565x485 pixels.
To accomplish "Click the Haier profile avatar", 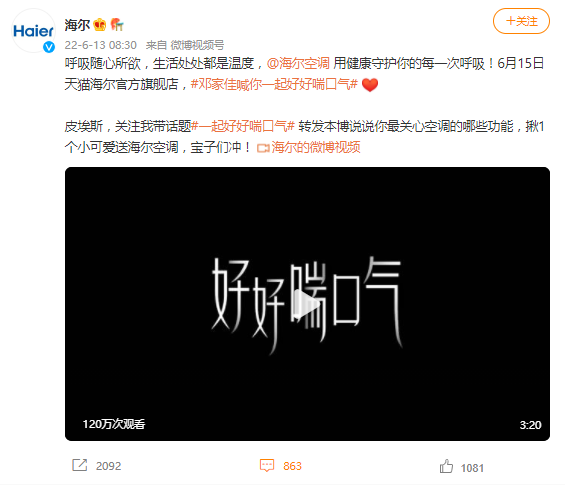I will (33, 31).
